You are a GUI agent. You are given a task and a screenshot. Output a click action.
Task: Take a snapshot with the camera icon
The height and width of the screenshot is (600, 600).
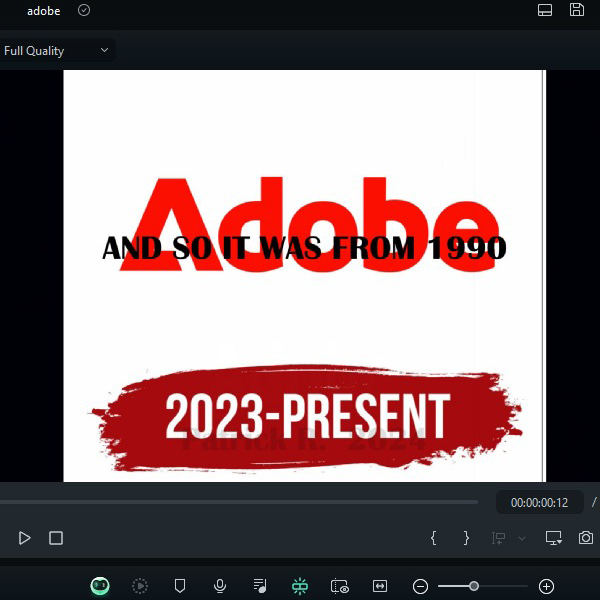(586, 538)
